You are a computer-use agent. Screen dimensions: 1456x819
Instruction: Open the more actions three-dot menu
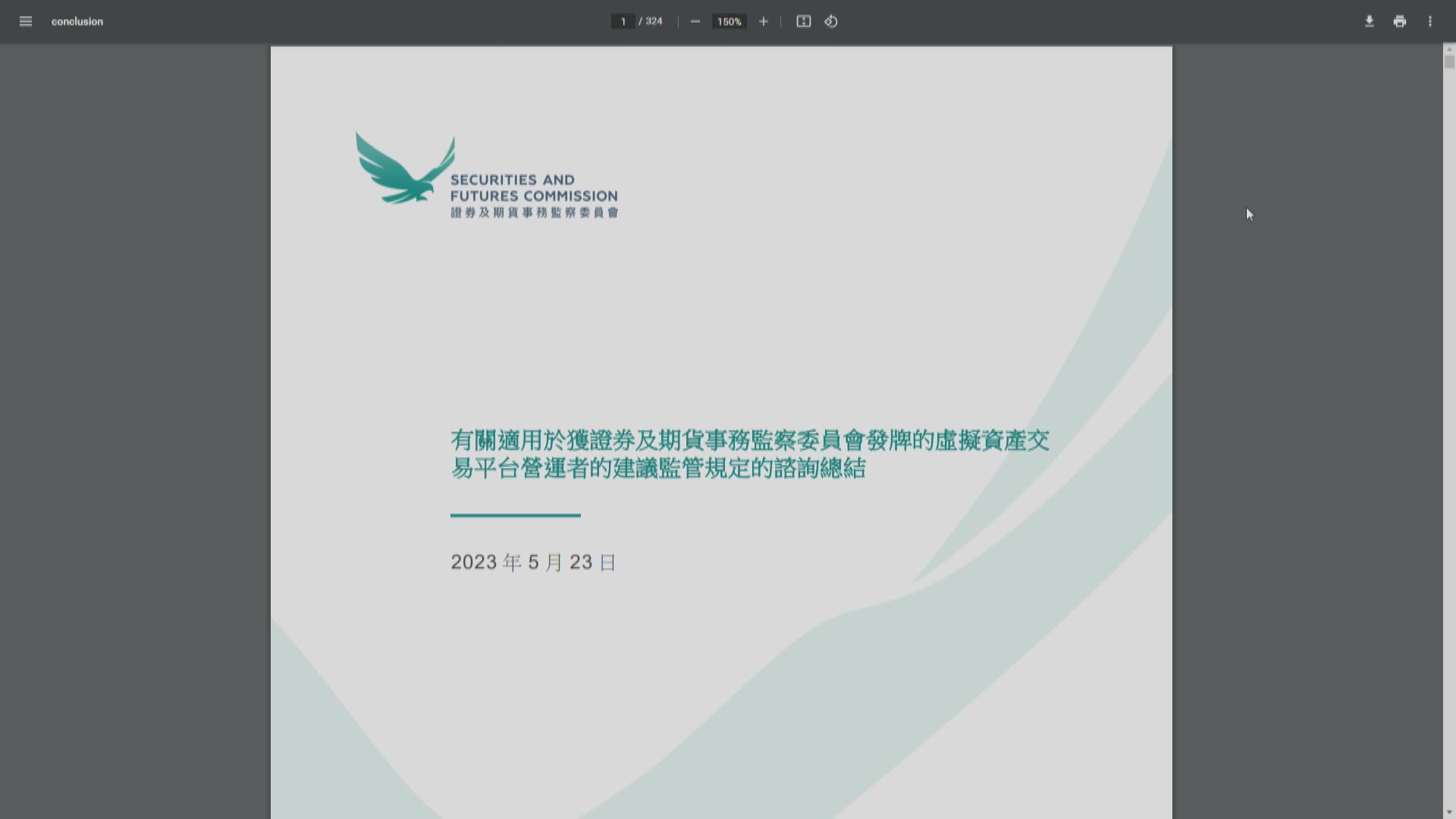click(1430, 21)
